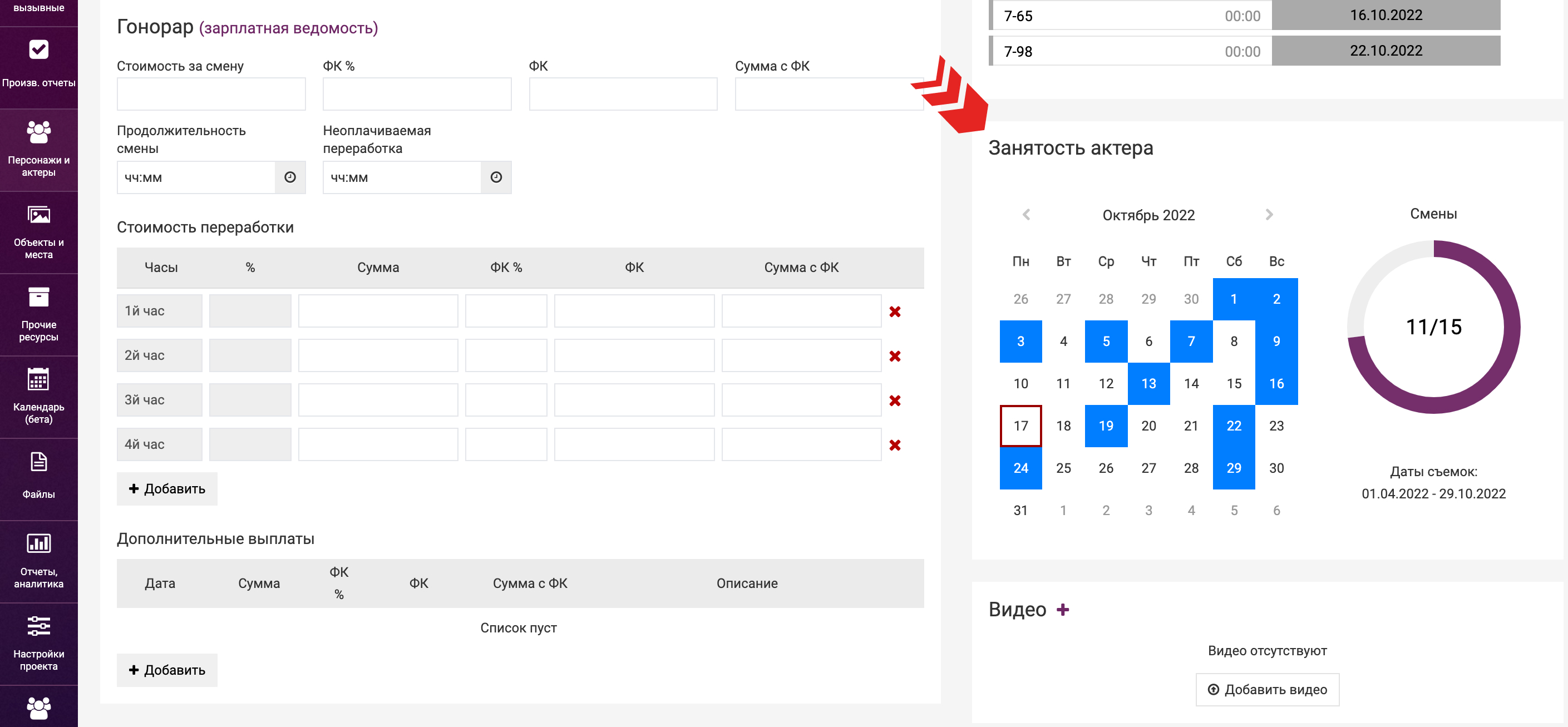
Task: Click the 3й час label cell
Action: tap(160, 400)
